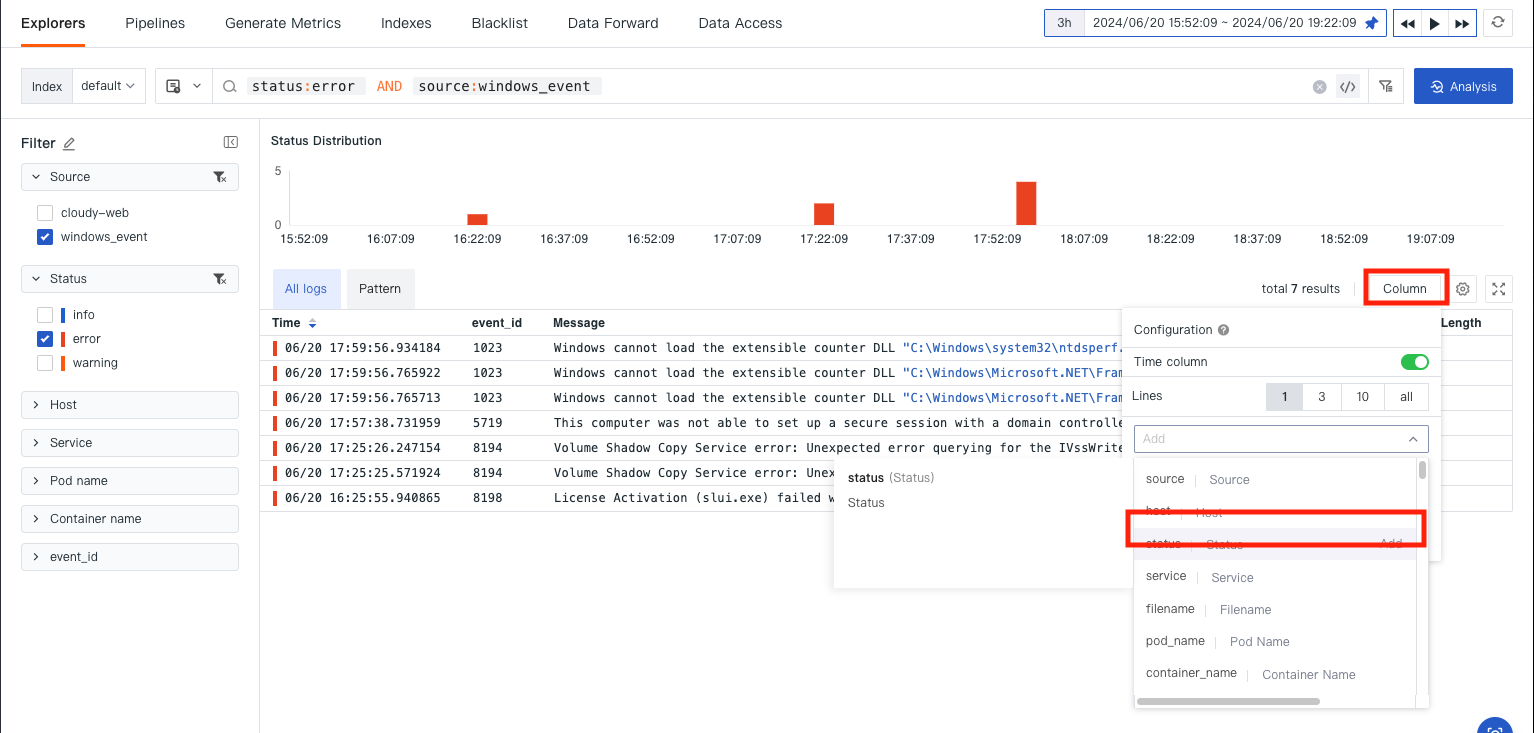The height and width of the screenshot is (733, 1534).
Task: Choose pod_name field in column dropdown list
Action: click(x=1275, y=641)
